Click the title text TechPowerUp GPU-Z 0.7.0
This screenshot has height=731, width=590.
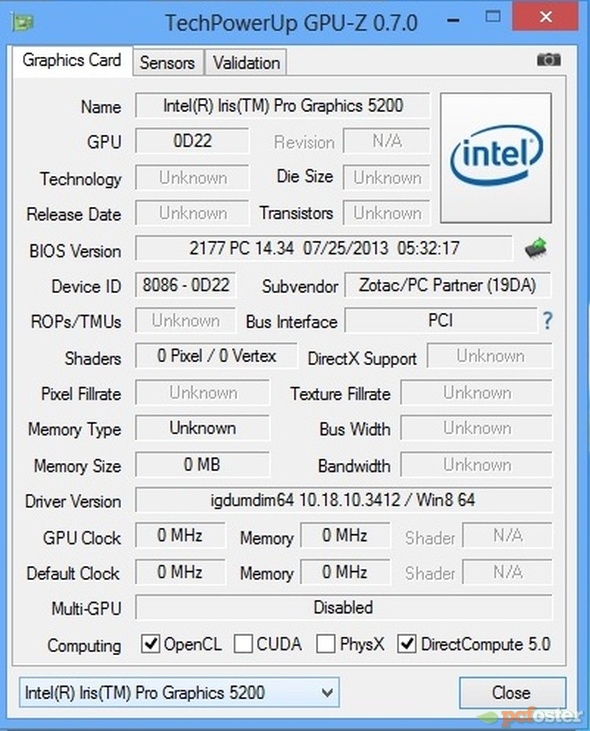point(291,22)
